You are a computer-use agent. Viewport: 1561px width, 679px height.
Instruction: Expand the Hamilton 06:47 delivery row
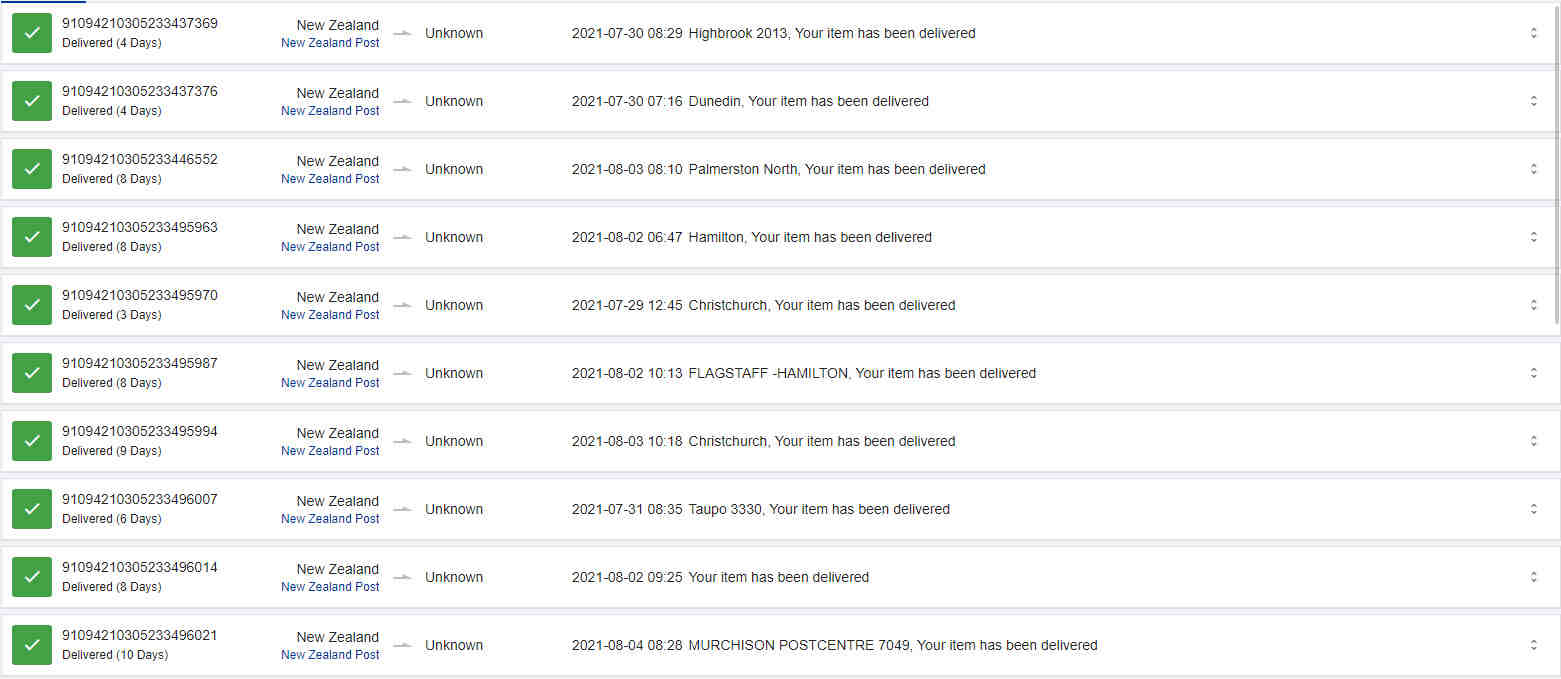coord(1533,237)
